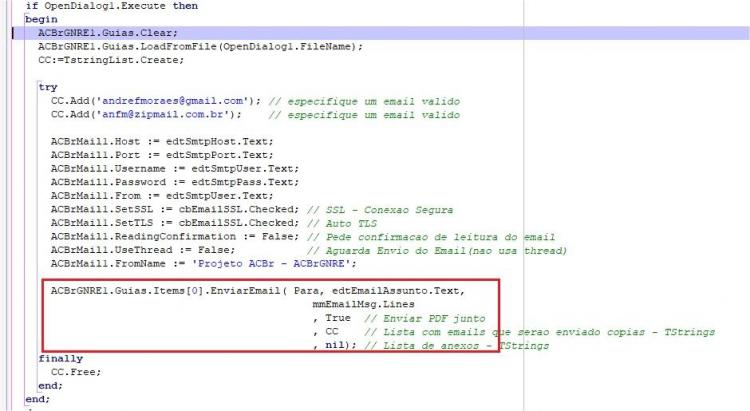The height and width of the screenshot is (411, 750).
Task: Click the 'Aguarda Envio do Email' comment
Action: [x=437, y=250]
